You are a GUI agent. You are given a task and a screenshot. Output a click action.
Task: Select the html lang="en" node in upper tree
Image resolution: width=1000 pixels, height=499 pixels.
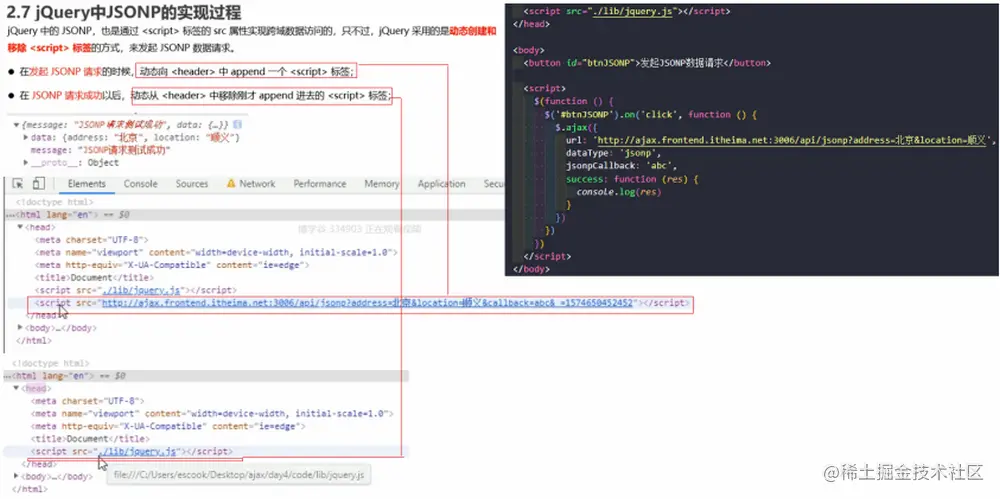57,215
